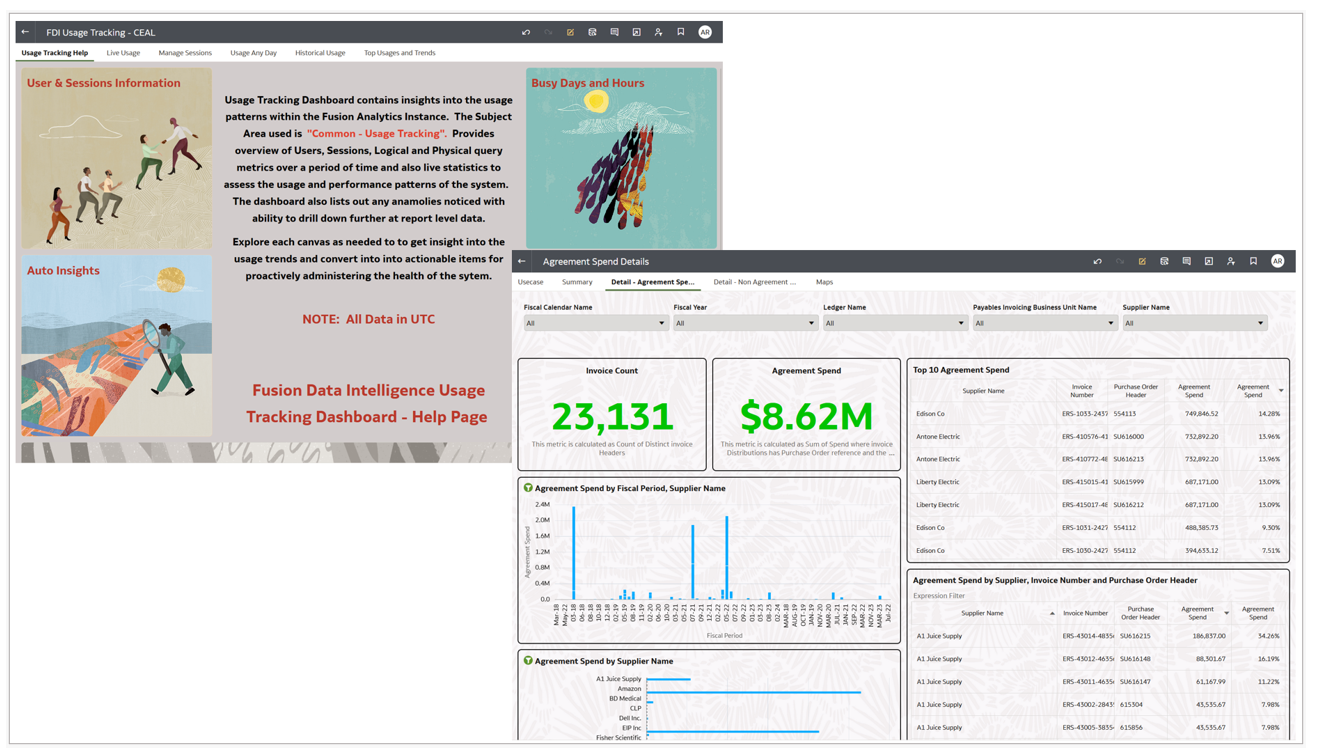This screenshot has width=1319, height=755.
Task: Open user assignment icon in Agreement Spend Details
Action: (1231, 261)
